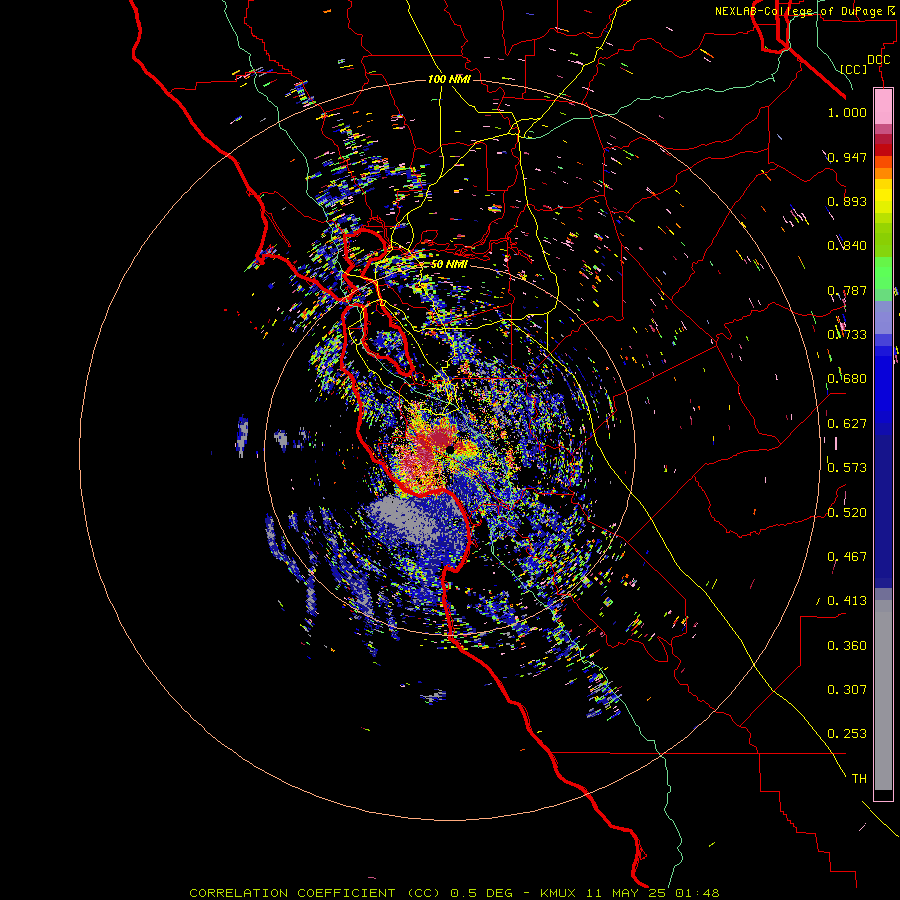Select the 0.680 scale value
900x900 pixels.
coord(847,379)
